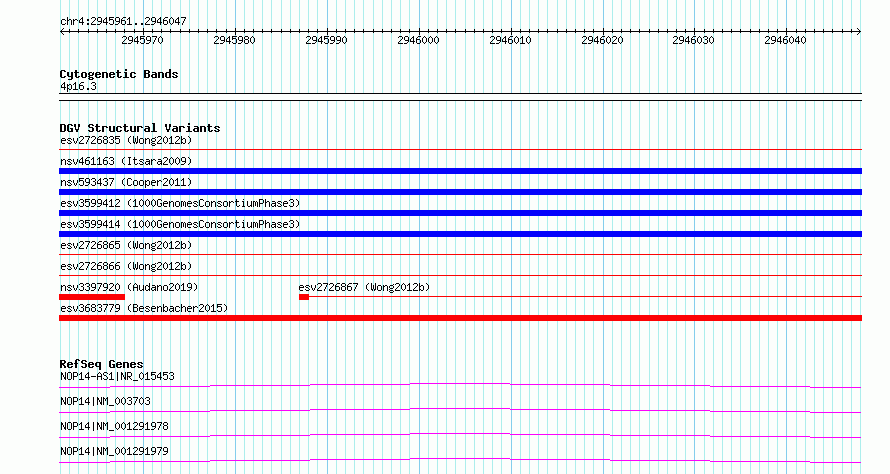Click the magenta line under NOP14|NM_001291978
890x474 pixels.
(x=460, y=435)
